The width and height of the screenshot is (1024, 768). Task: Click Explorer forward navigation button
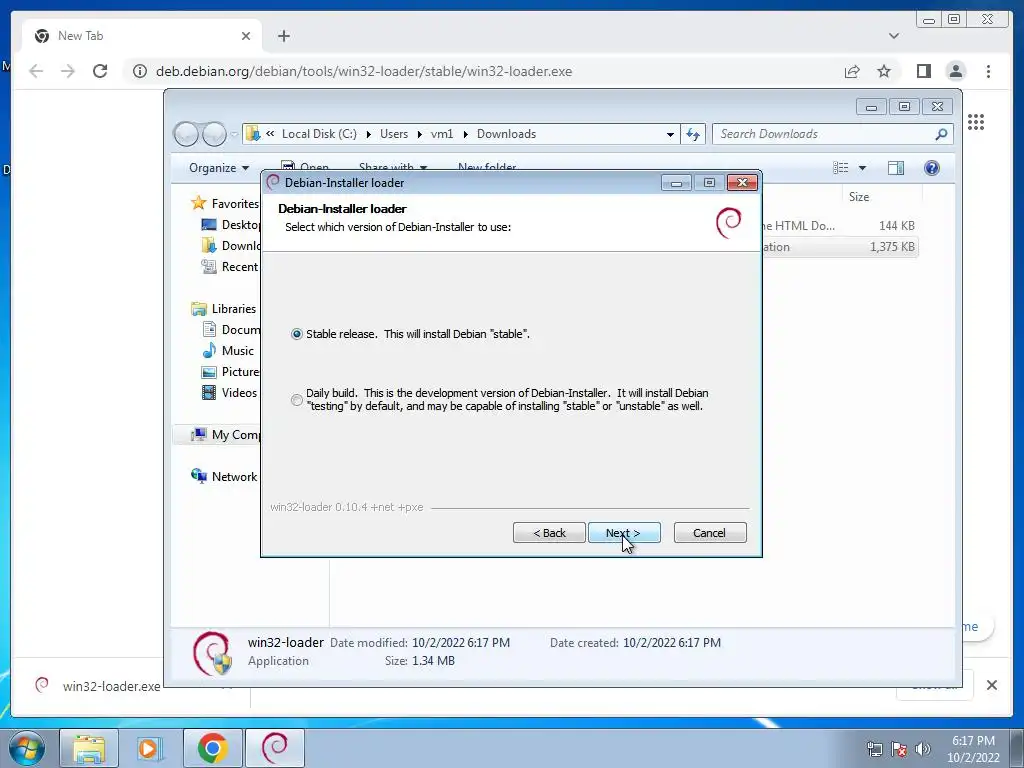click(x=214, y=134)
